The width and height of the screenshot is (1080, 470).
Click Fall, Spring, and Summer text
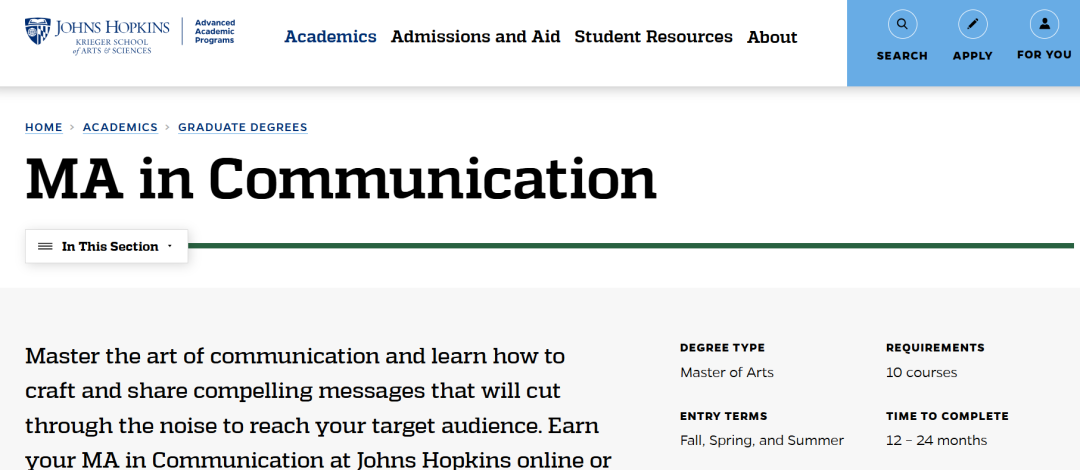coord(762,441)
